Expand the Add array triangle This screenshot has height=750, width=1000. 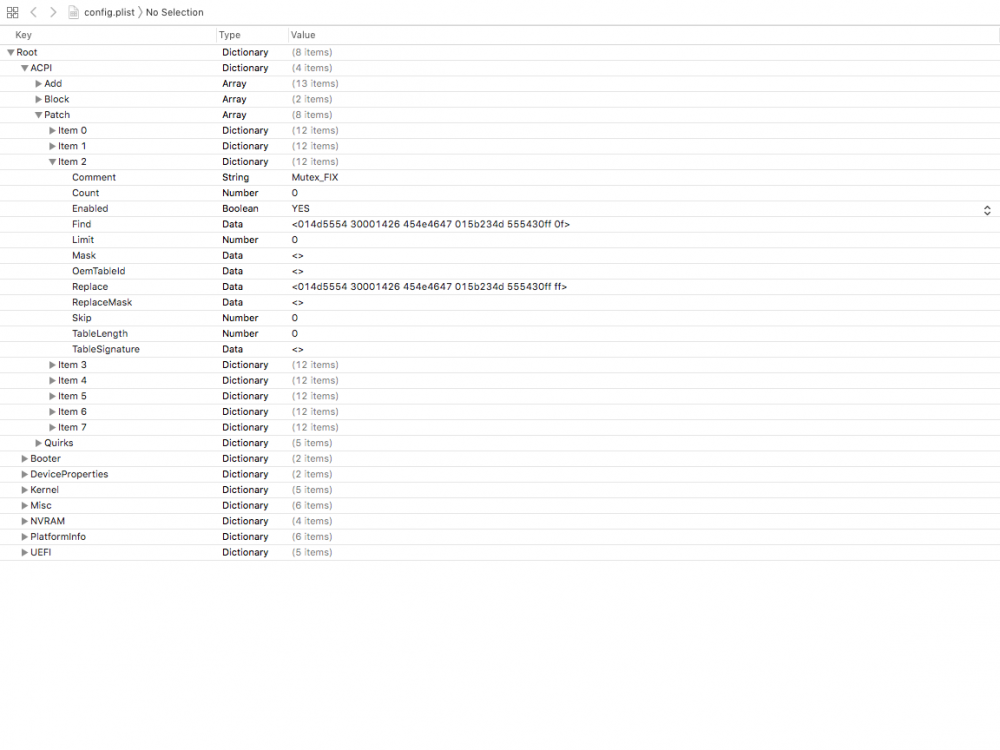[x=38, y=84]
